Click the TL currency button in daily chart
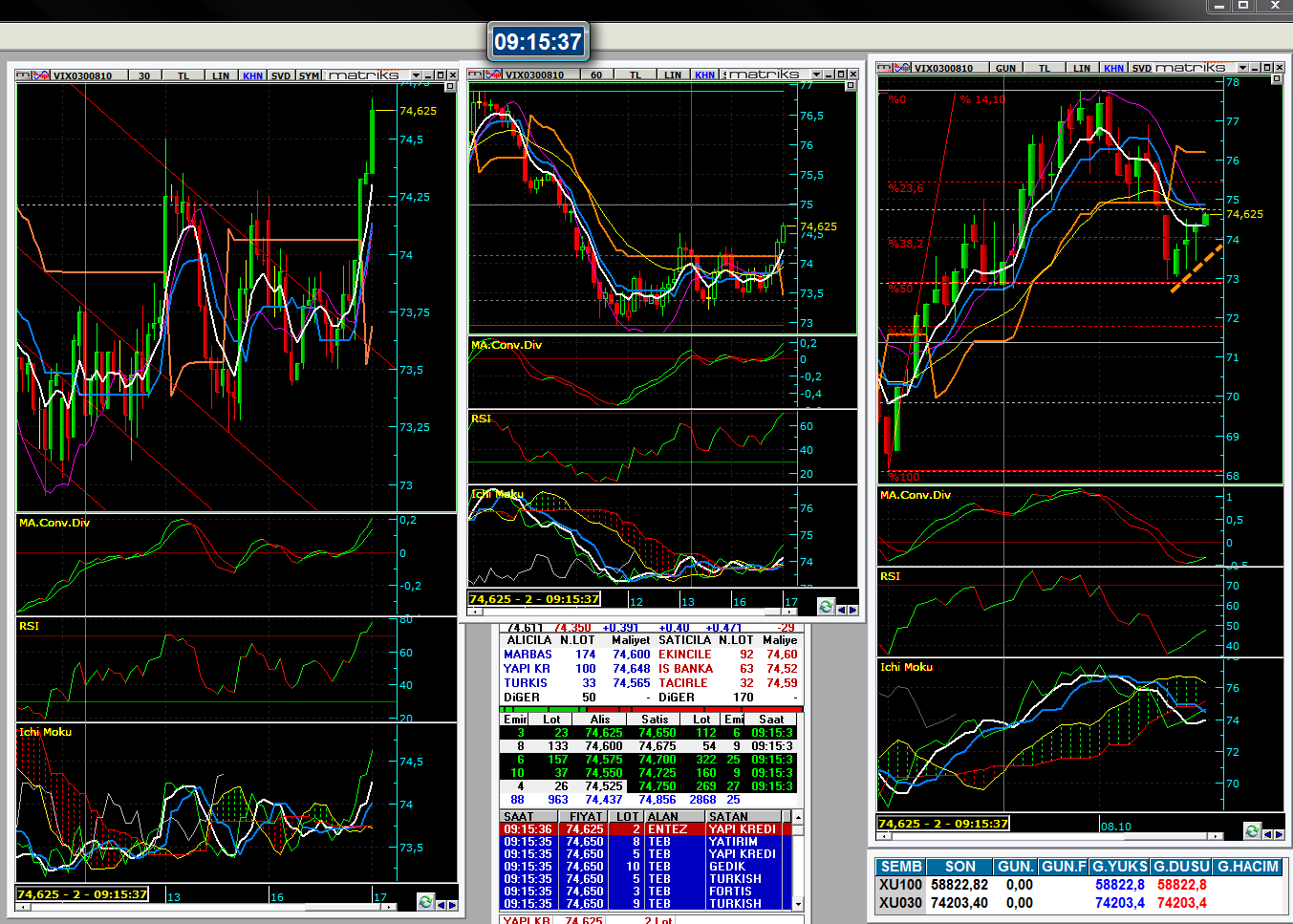Image resolution: width=1293 pixels, height=924 pixels. click(1045, 68)
